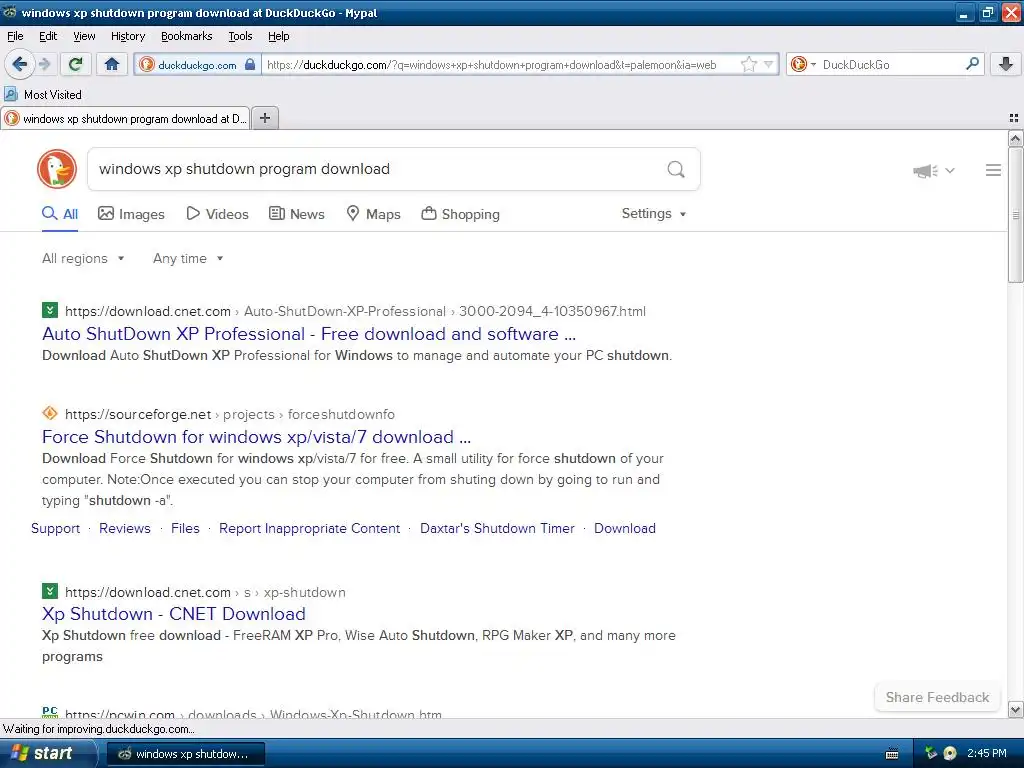Viewport: 1024px width, 768px height.
Task: Click the keyboard icon in the system tray
Action: 891,754
